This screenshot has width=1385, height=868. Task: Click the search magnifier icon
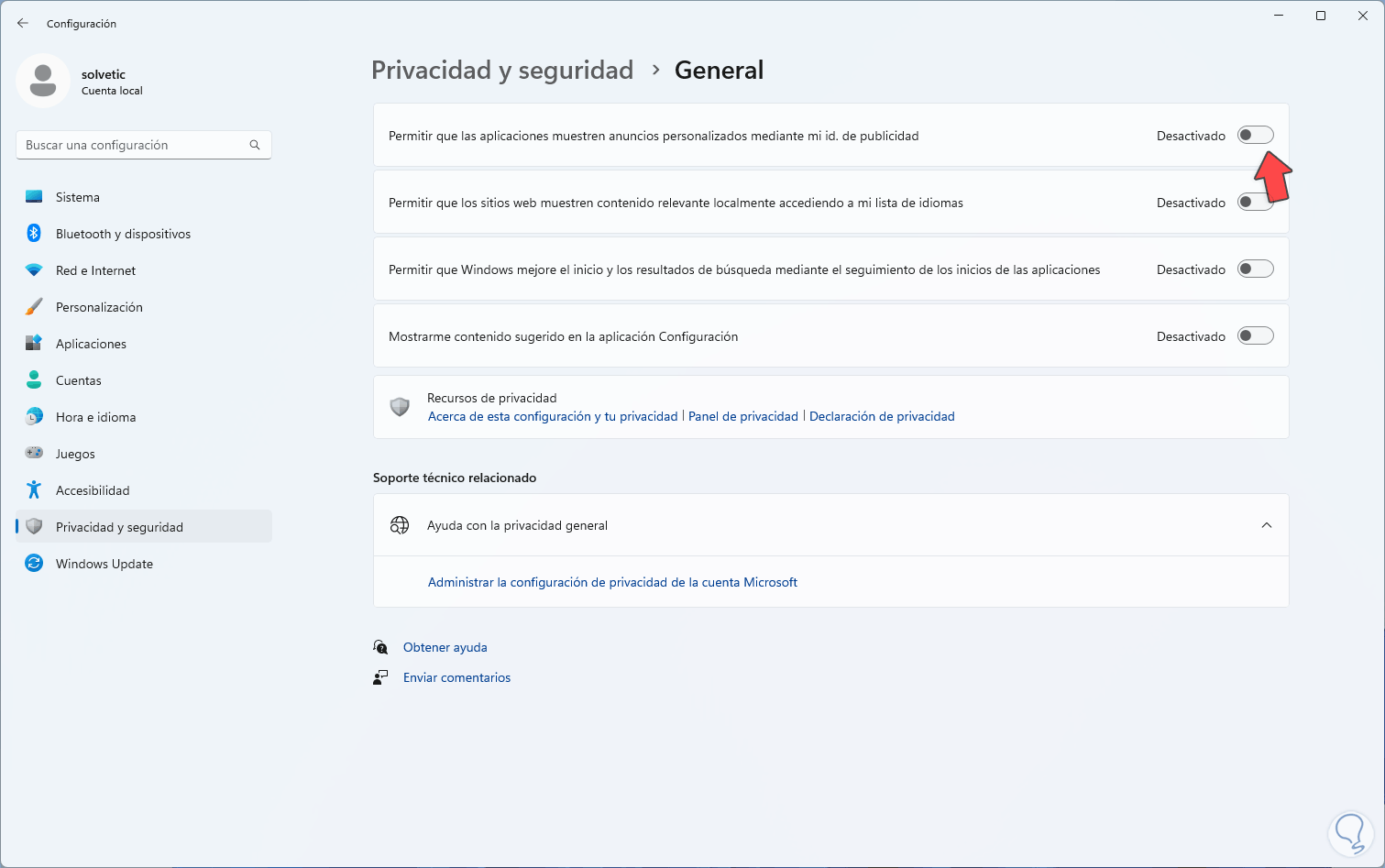(x=255, y=145)
